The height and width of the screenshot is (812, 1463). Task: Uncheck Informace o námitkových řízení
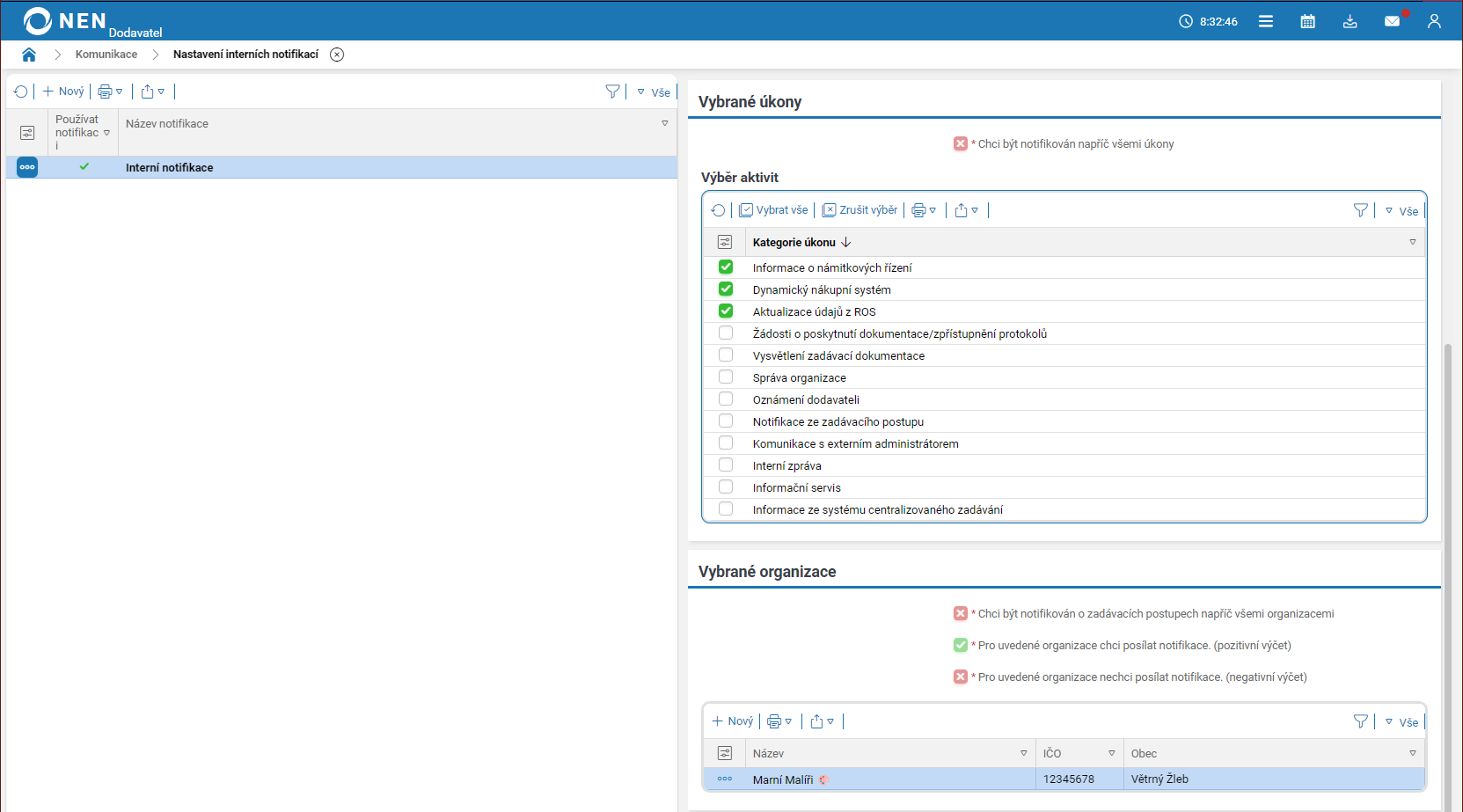[726, 267]
